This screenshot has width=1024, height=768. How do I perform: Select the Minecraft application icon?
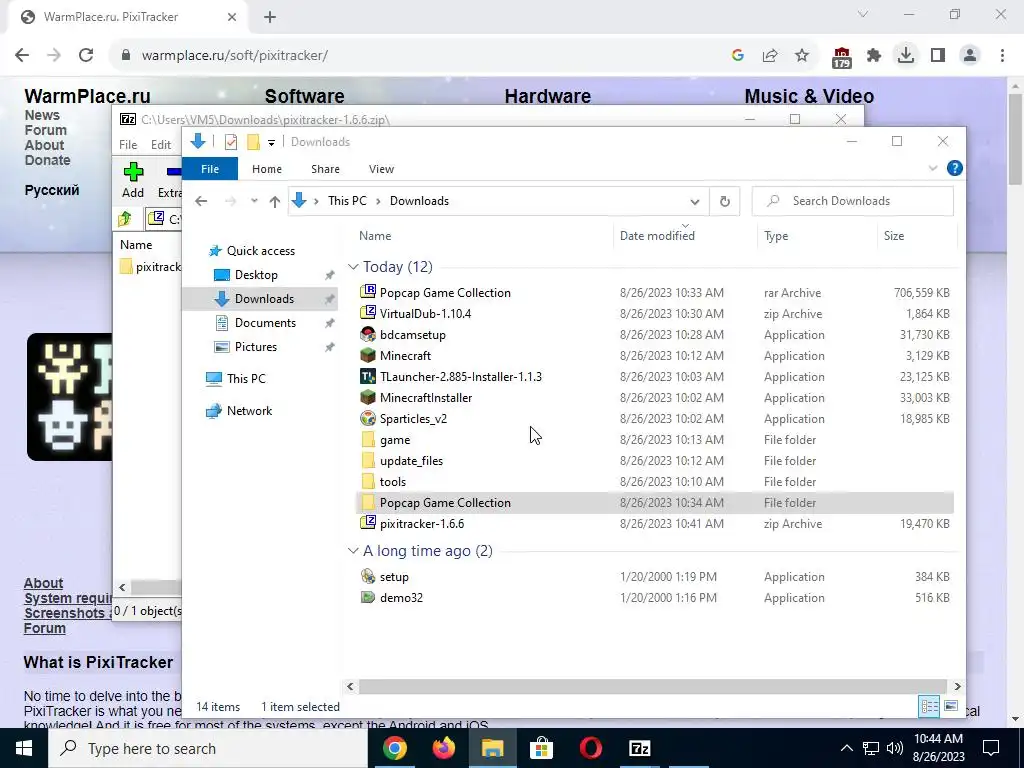point(368,355)
